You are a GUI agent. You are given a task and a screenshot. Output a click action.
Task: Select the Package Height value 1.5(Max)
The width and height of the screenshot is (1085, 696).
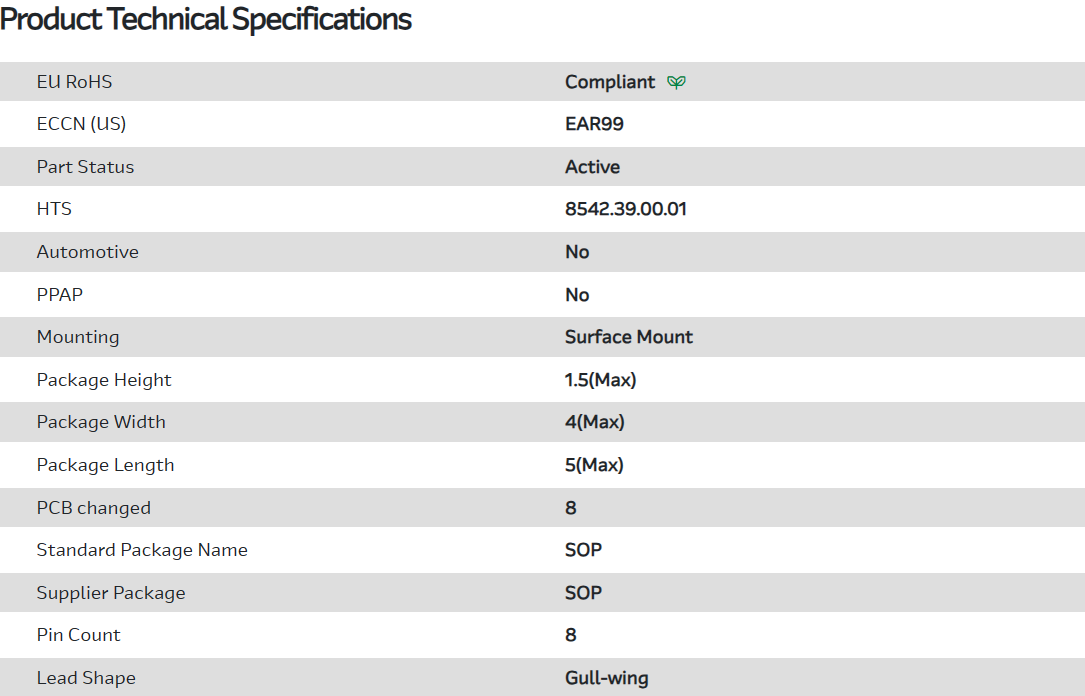(x=600, y=380)
